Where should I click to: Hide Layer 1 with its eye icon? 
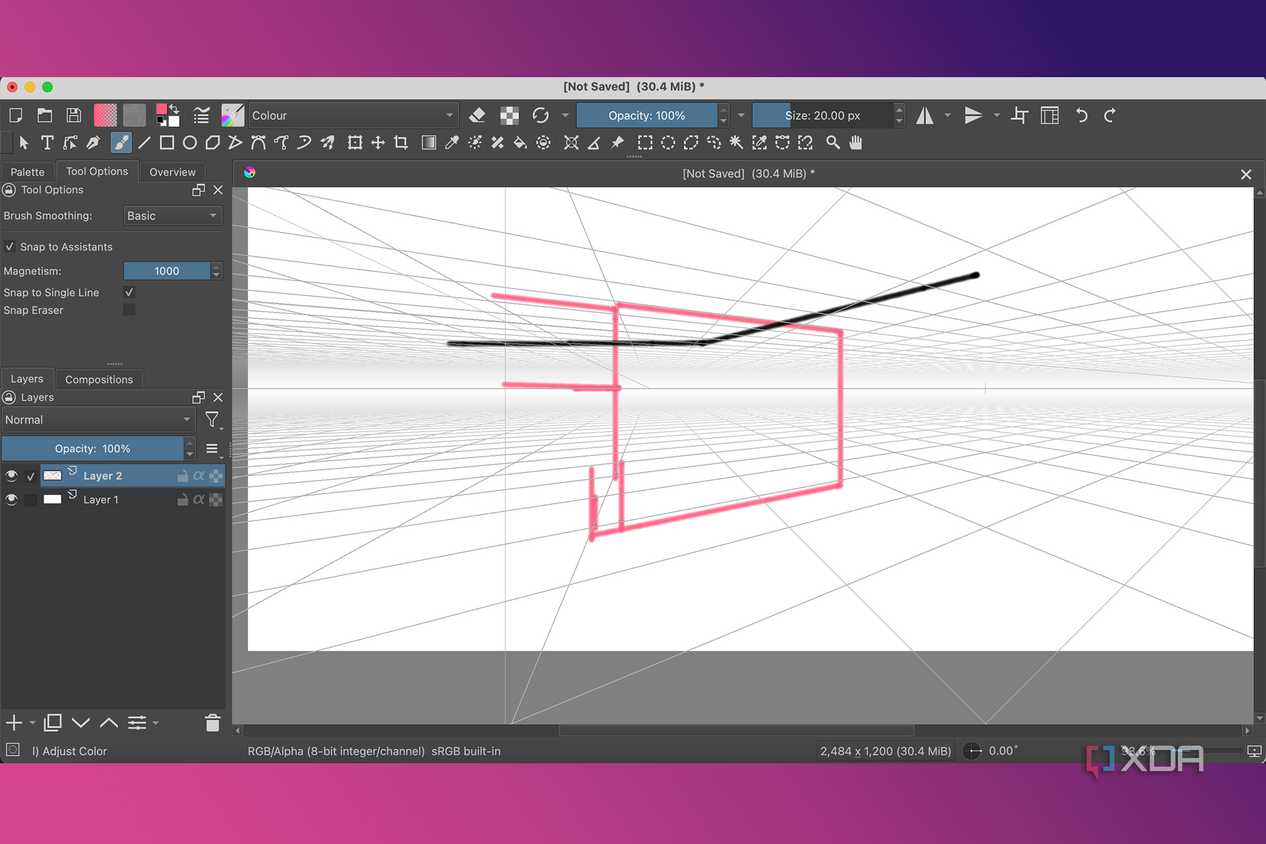(x=12, y=499)
